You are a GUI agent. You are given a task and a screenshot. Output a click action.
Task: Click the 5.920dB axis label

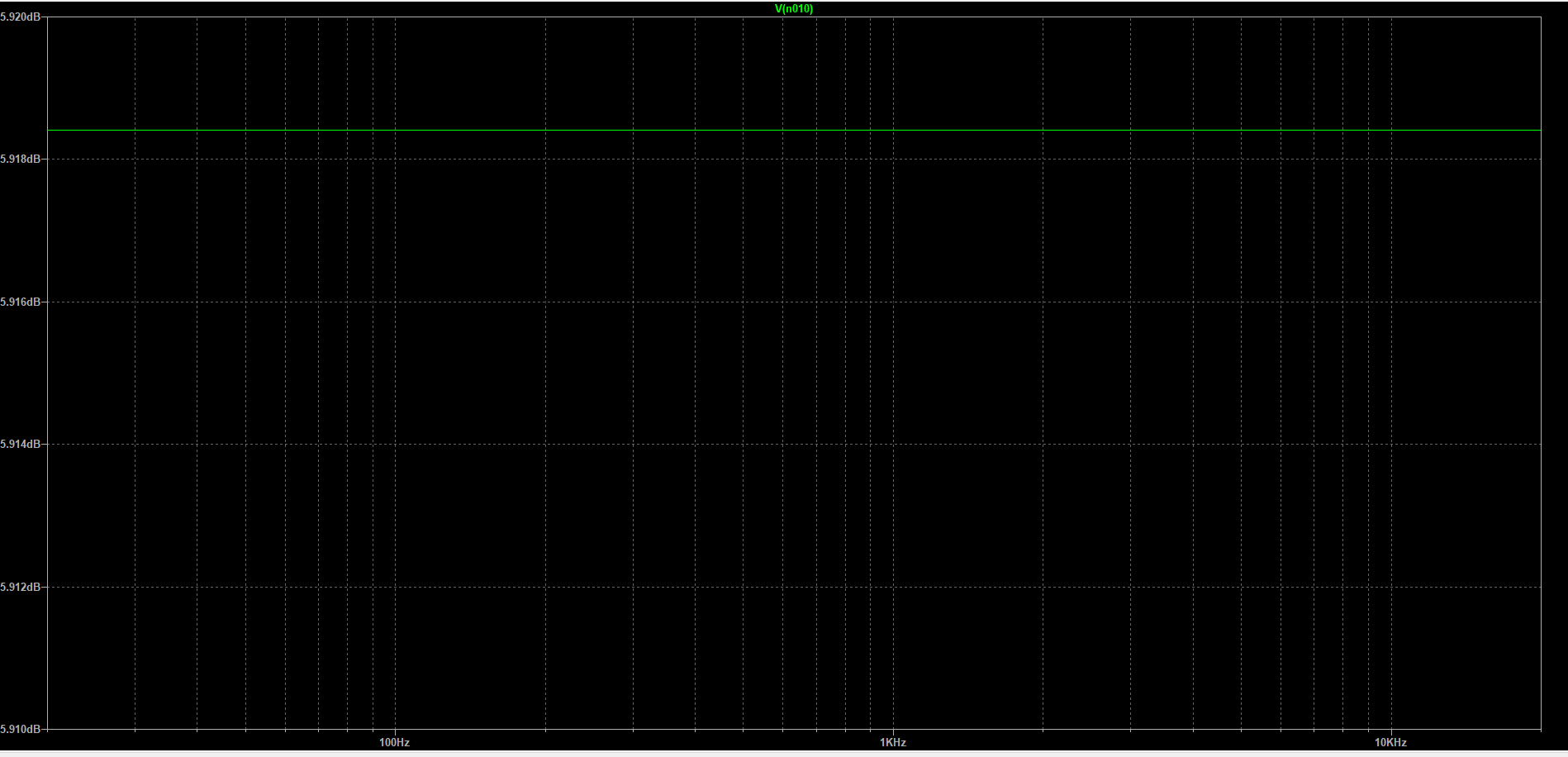[x=21, y=17]
